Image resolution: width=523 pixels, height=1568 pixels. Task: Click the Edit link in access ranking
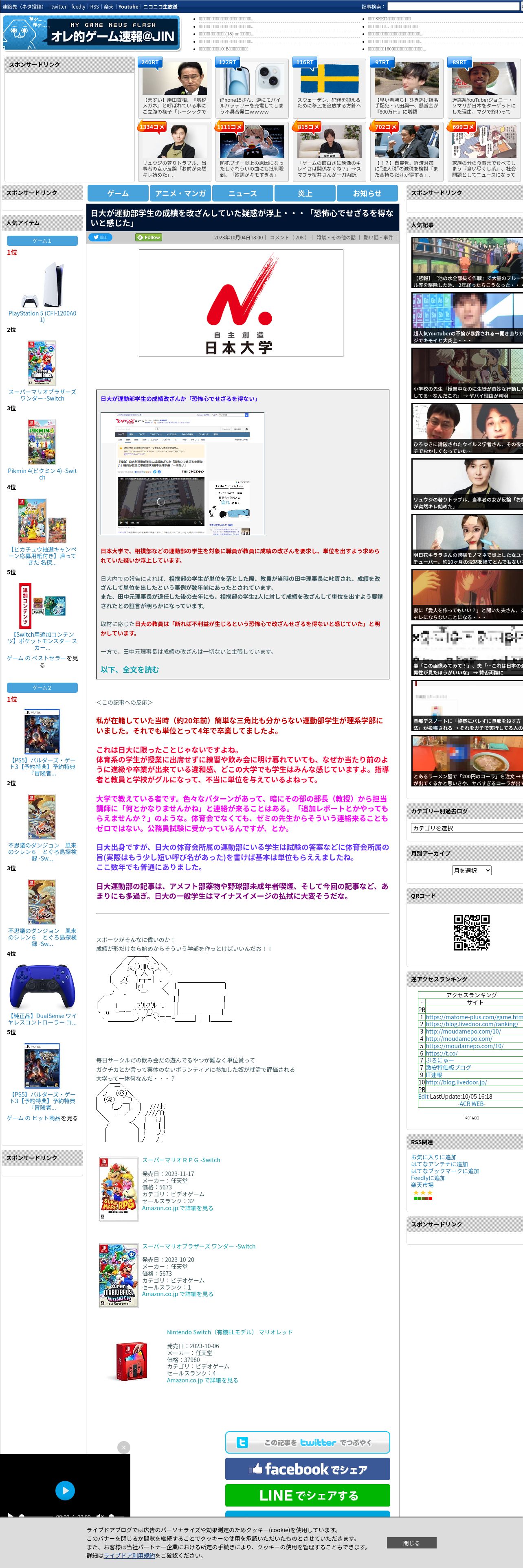click(x=423, y=1096)
